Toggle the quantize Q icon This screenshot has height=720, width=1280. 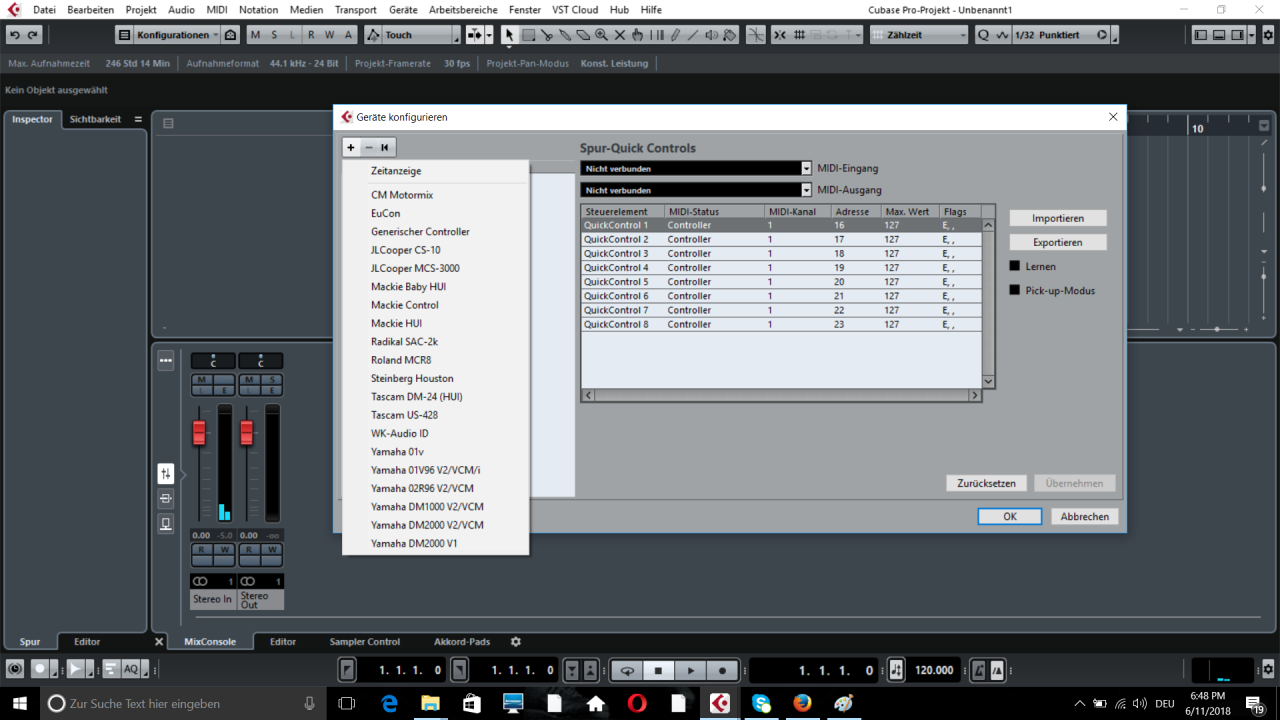click(983, 35)
